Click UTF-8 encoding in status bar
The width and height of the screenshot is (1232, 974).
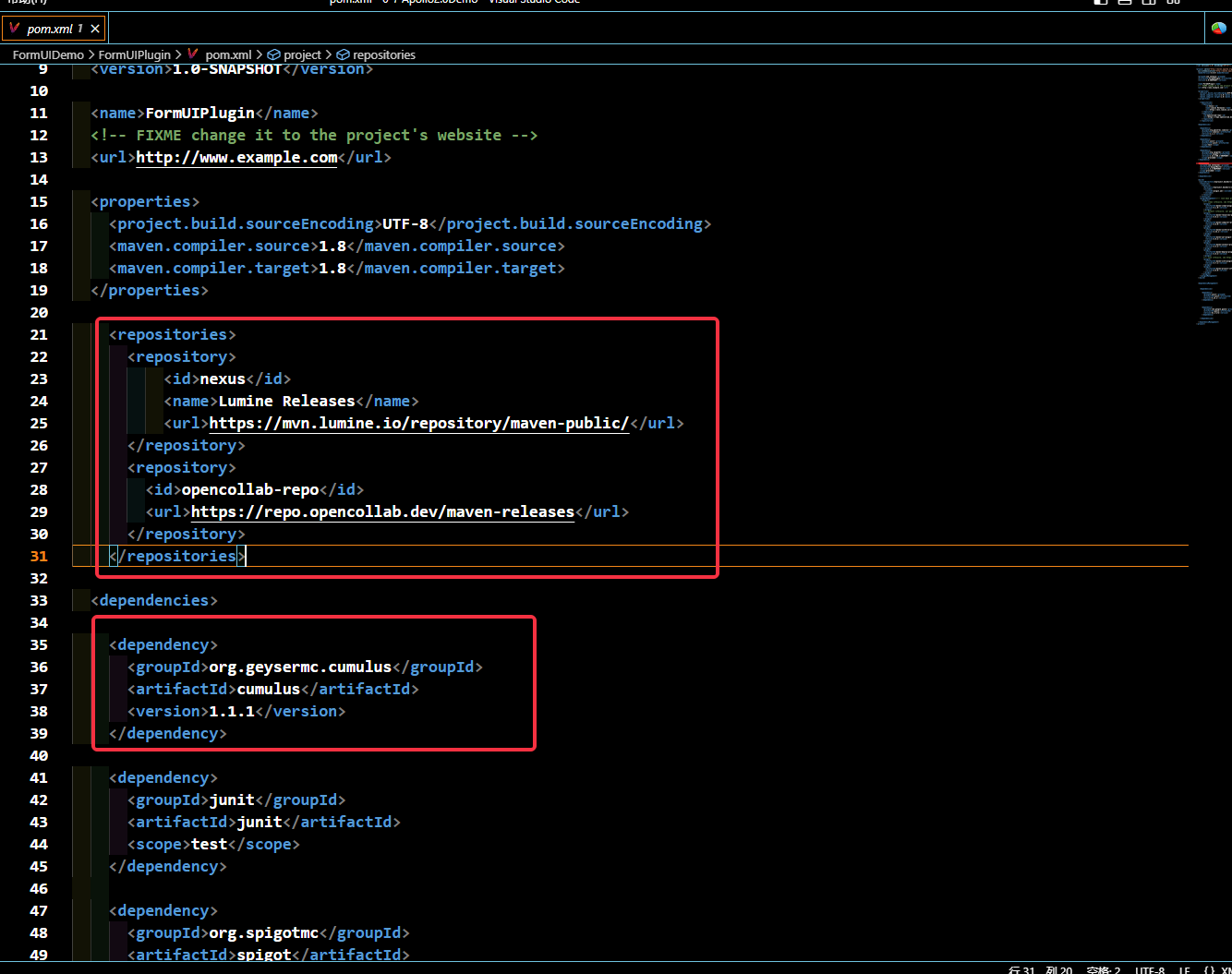tap(1150, 970)
